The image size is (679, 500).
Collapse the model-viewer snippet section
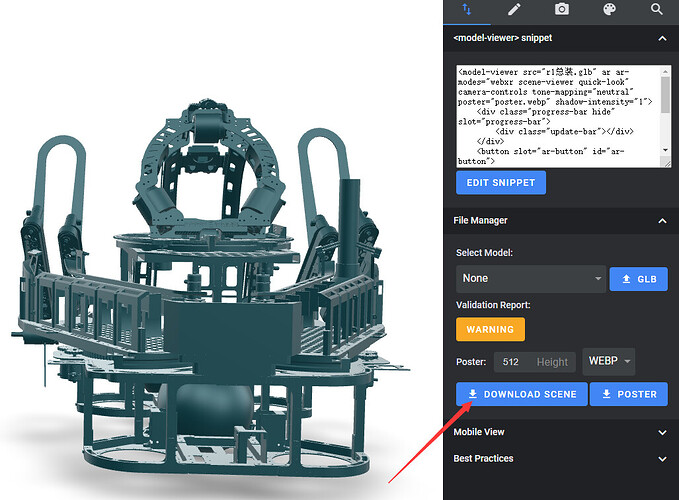tap(662, 39)
